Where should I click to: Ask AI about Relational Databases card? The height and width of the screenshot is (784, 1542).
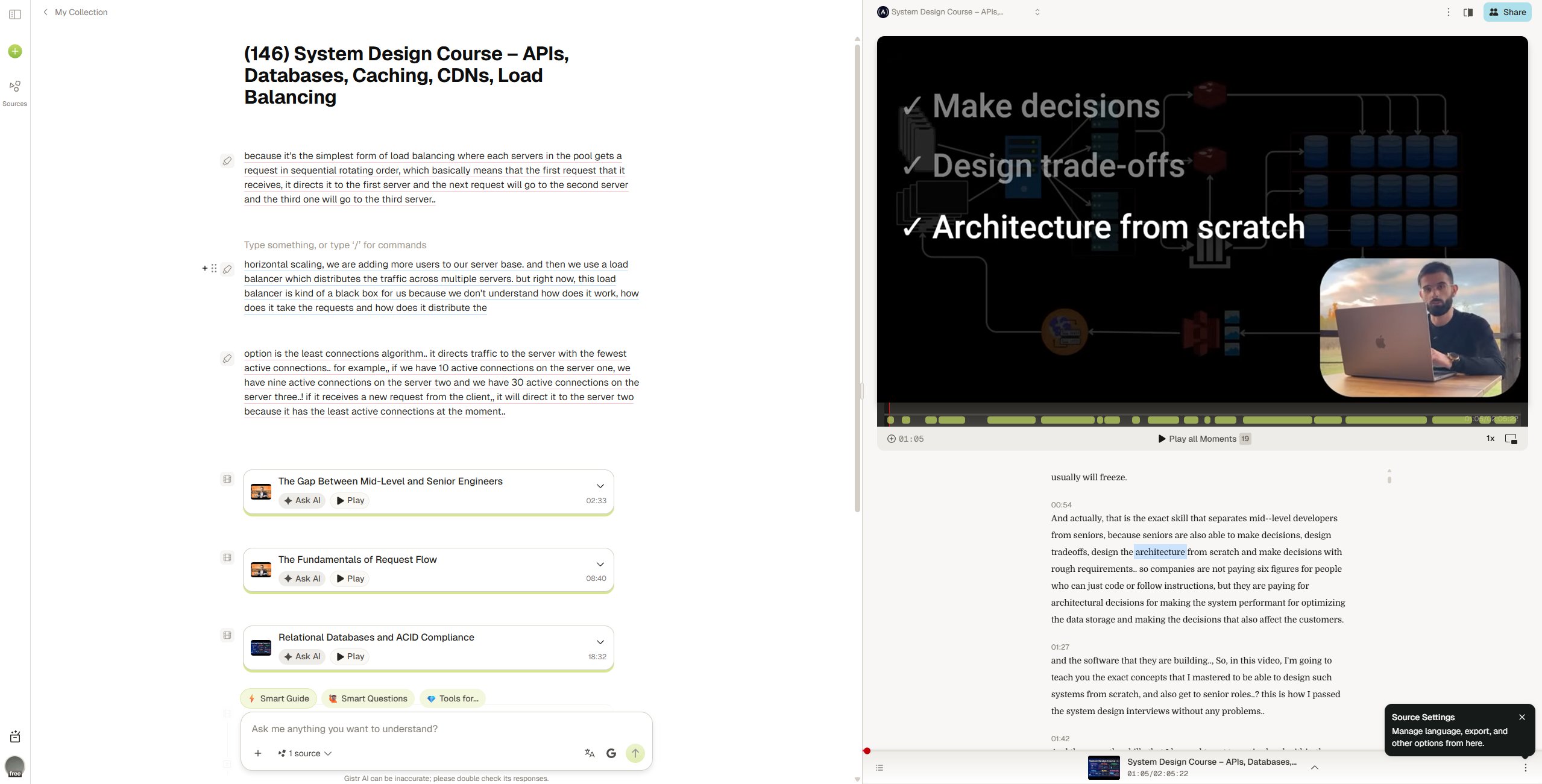click(x=302, y=656)
